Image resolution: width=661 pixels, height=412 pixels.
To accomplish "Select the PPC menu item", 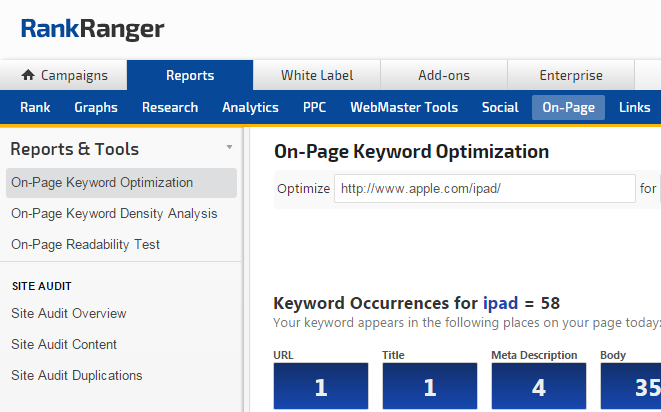I will pyautogui.click(x=314, y=108).
